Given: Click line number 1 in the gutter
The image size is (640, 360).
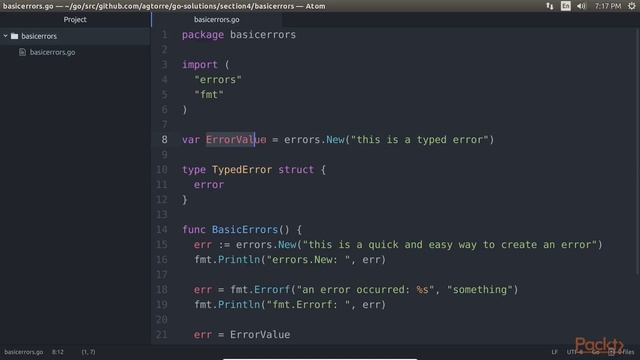Looking at the screenshot, I should tap(164, 35).
